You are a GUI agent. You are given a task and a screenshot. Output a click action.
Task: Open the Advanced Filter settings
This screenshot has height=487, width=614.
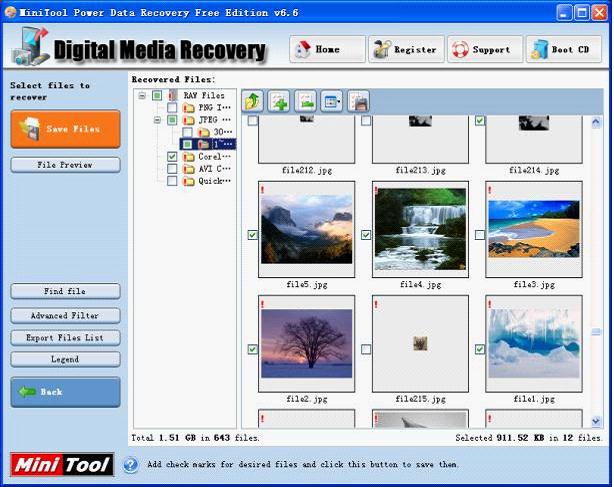tap(65, 316)
